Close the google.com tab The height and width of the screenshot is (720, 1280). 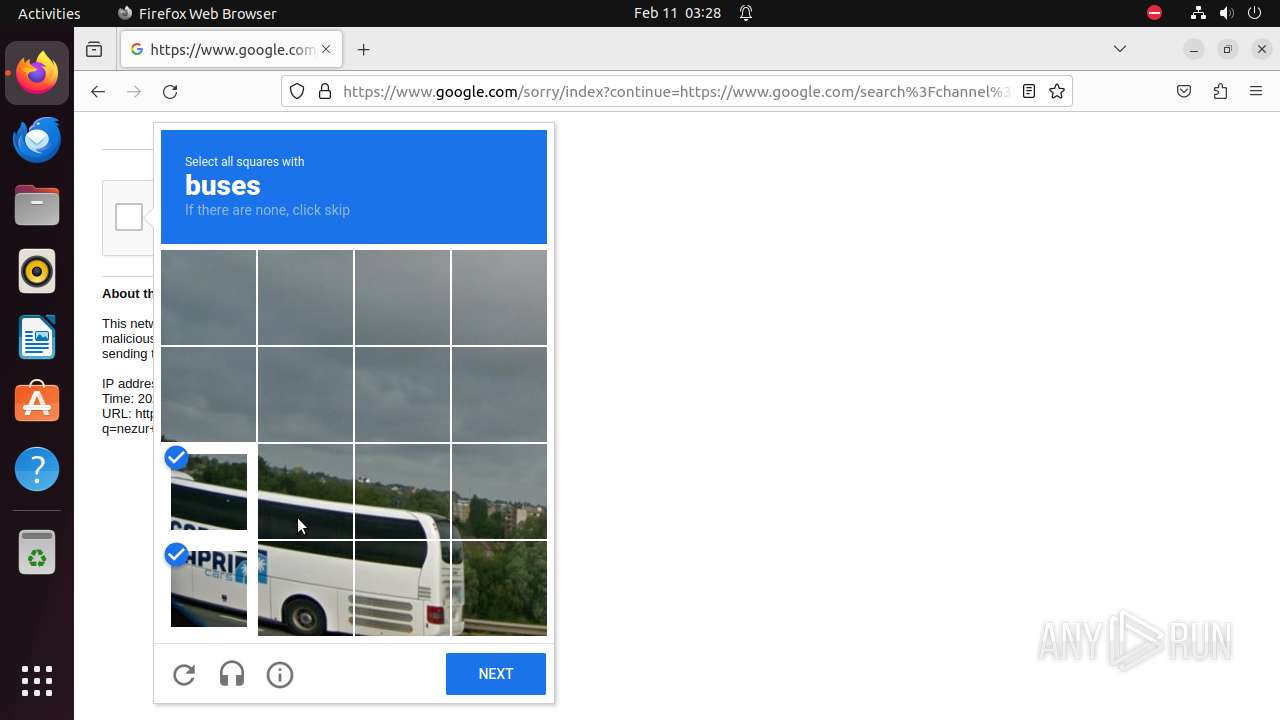coord(326,49)
